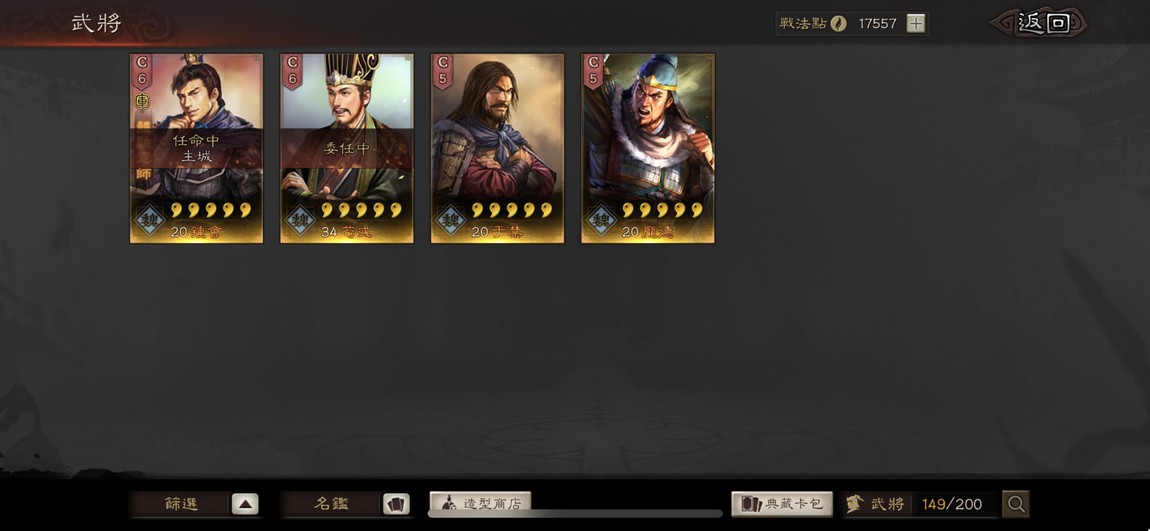
Task: Go back with the 返回 button
Action: tap(1040, 23)
